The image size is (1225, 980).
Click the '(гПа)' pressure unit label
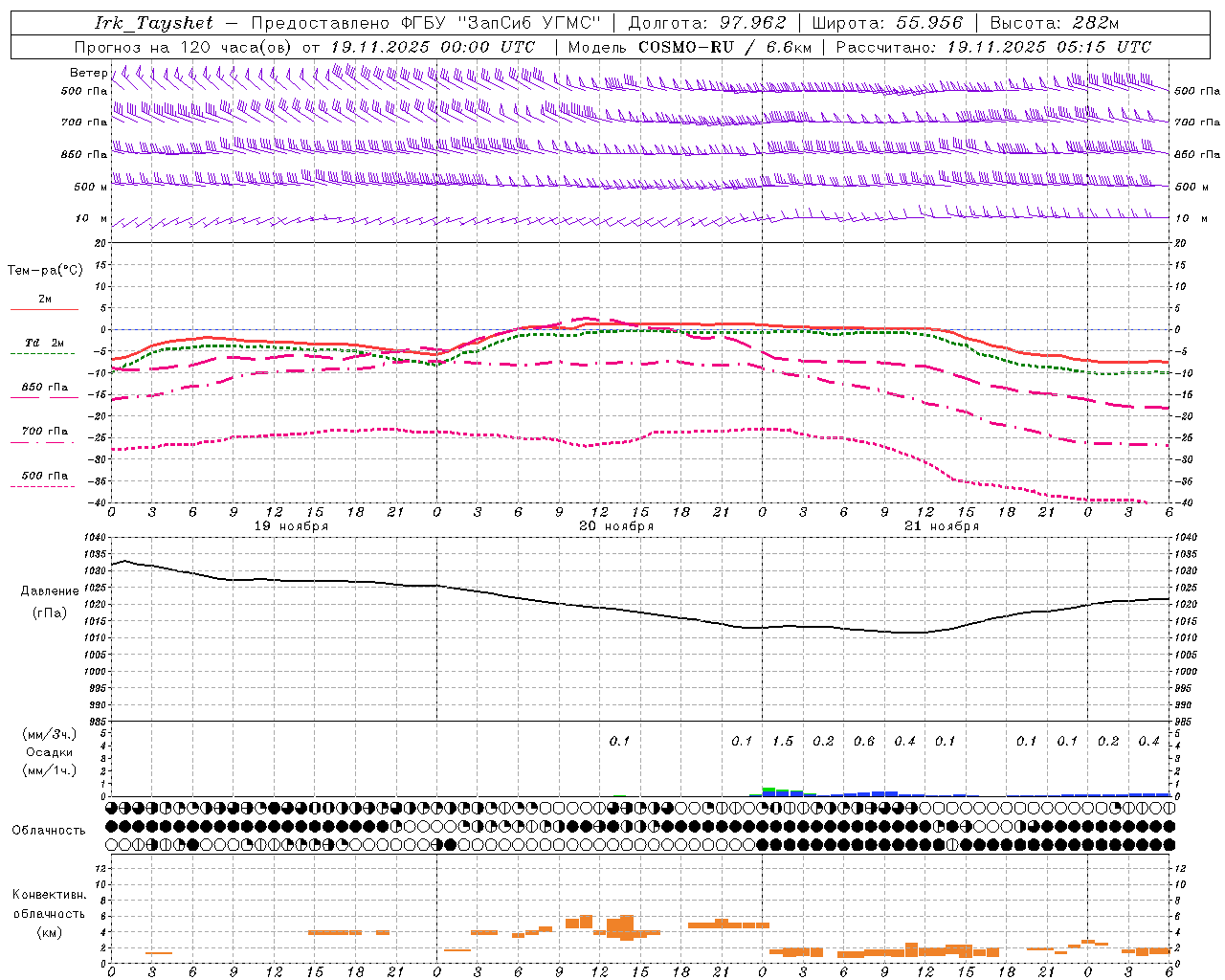[50, 612]
